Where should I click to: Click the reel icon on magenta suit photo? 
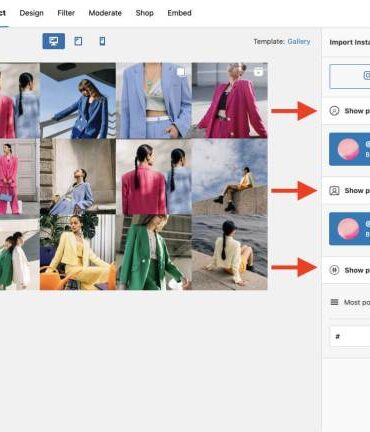258,71
